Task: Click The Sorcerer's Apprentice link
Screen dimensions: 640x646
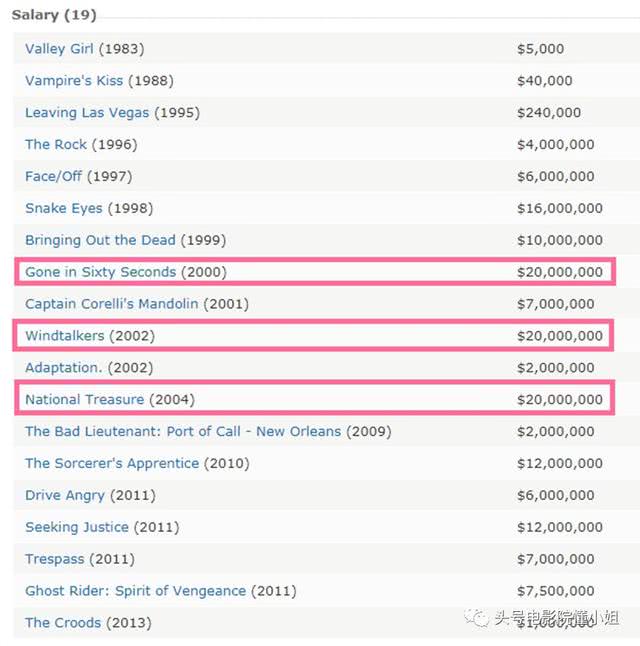Action: pos(112,464)
